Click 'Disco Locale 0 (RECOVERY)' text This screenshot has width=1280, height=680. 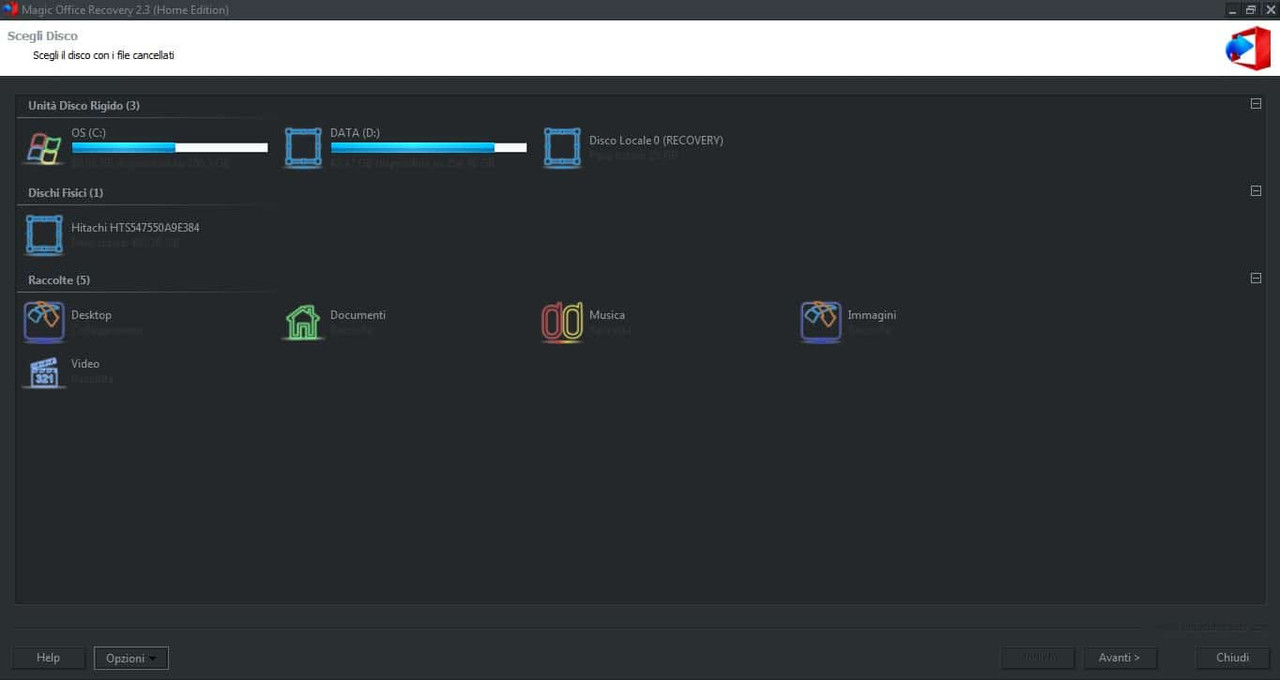(x=656, y=141)
